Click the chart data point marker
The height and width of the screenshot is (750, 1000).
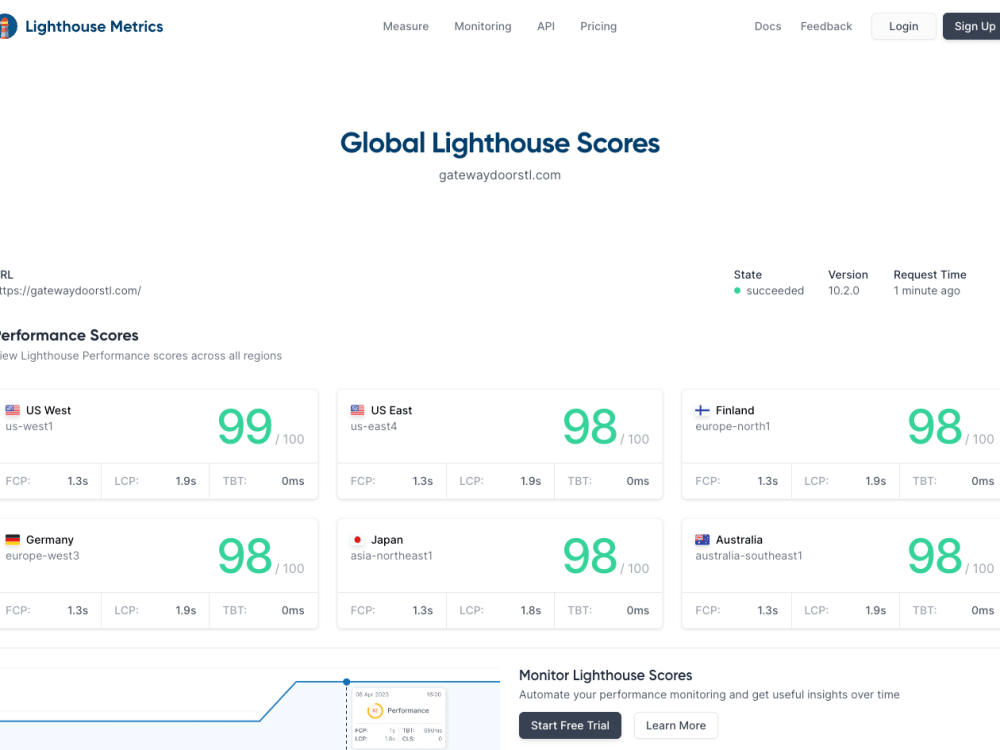[x=347, y=682]
